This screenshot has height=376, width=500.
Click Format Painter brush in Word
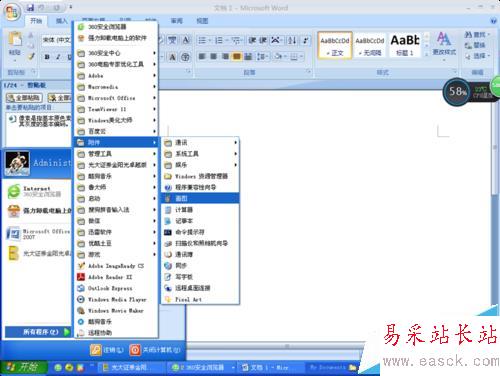pyautogui.click(x=31, y=57)
